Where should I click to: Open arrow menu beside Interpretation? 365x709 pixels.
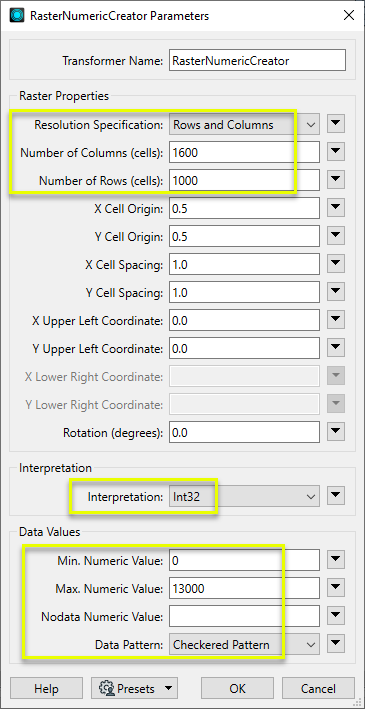(x=336, y=497)
